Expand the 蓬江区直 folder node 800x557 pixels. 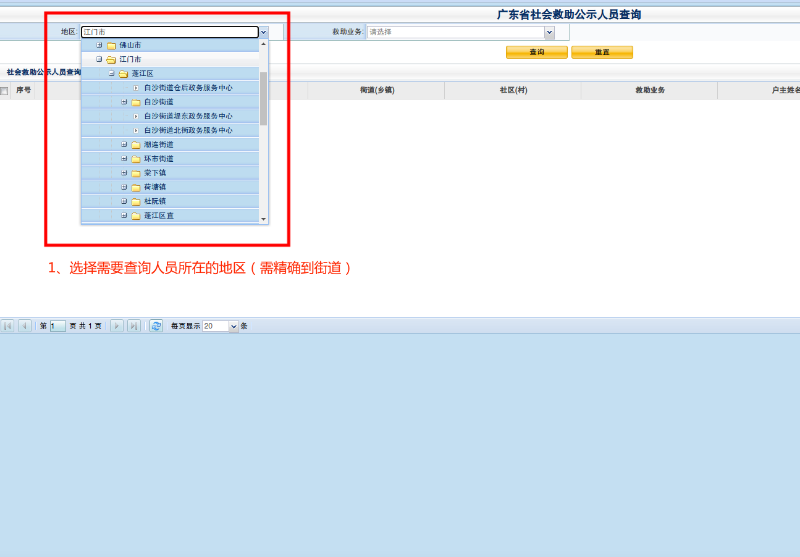[124, 216]
